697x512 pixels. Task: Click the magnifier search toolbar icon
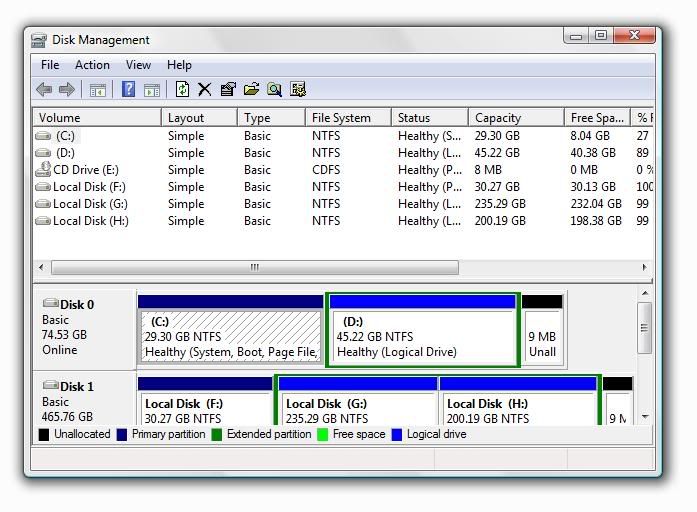coord(274,90)
